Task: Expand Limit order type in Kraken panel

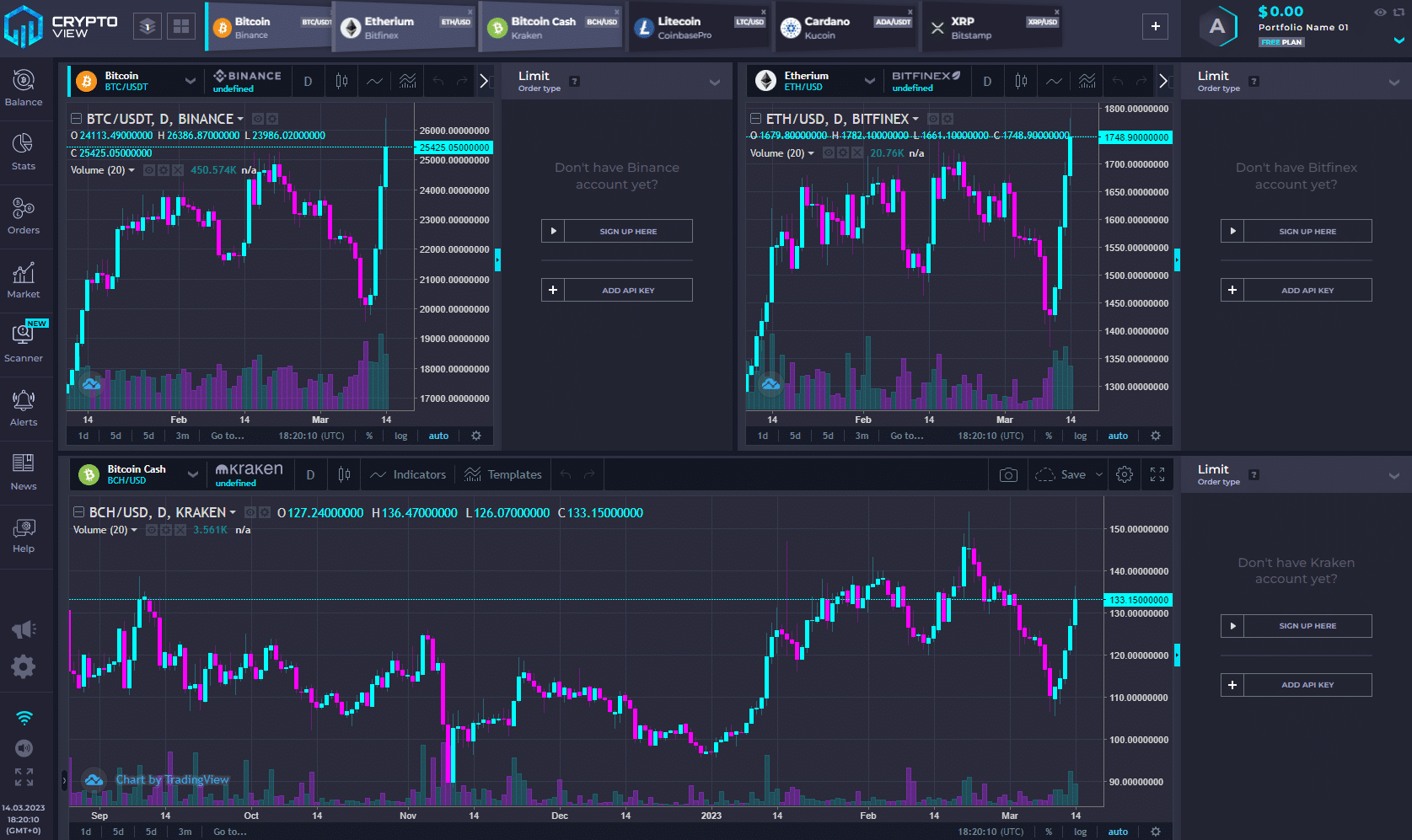Action: [x=1394, y=475]
